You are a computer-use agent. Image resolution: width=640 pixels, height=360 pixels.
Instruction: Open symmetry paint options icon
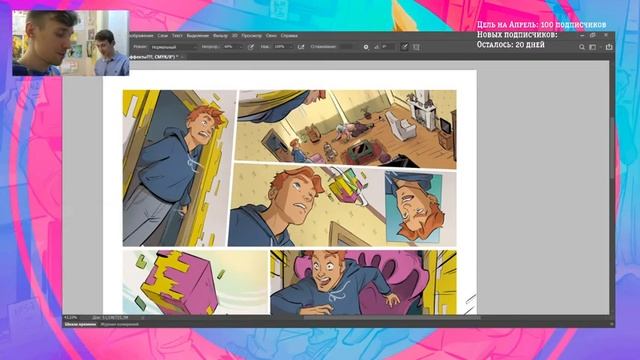pos(416,47)
